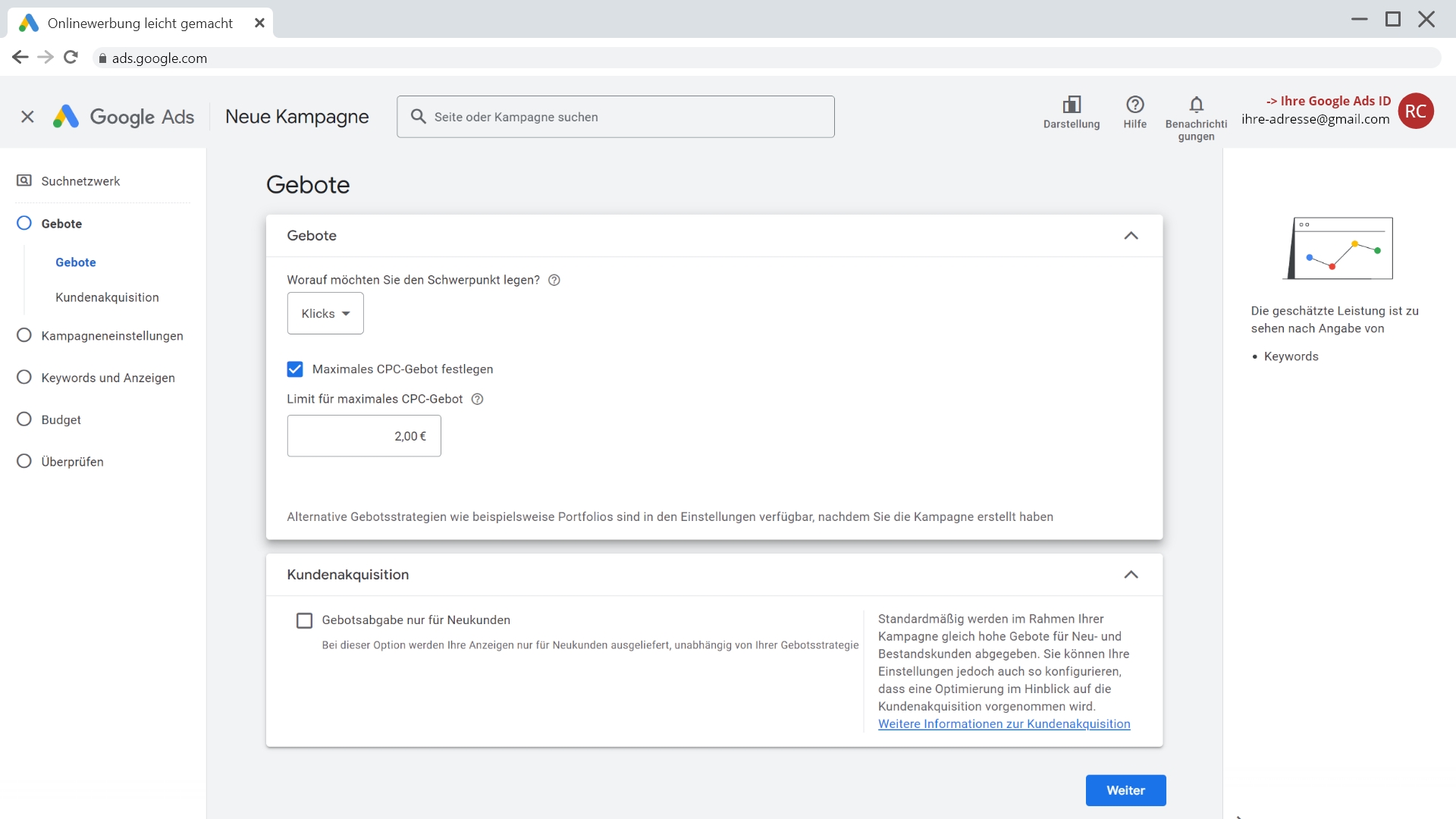Open Weitere Informationen zur Kundenakquisition link

pos(1003,724)
